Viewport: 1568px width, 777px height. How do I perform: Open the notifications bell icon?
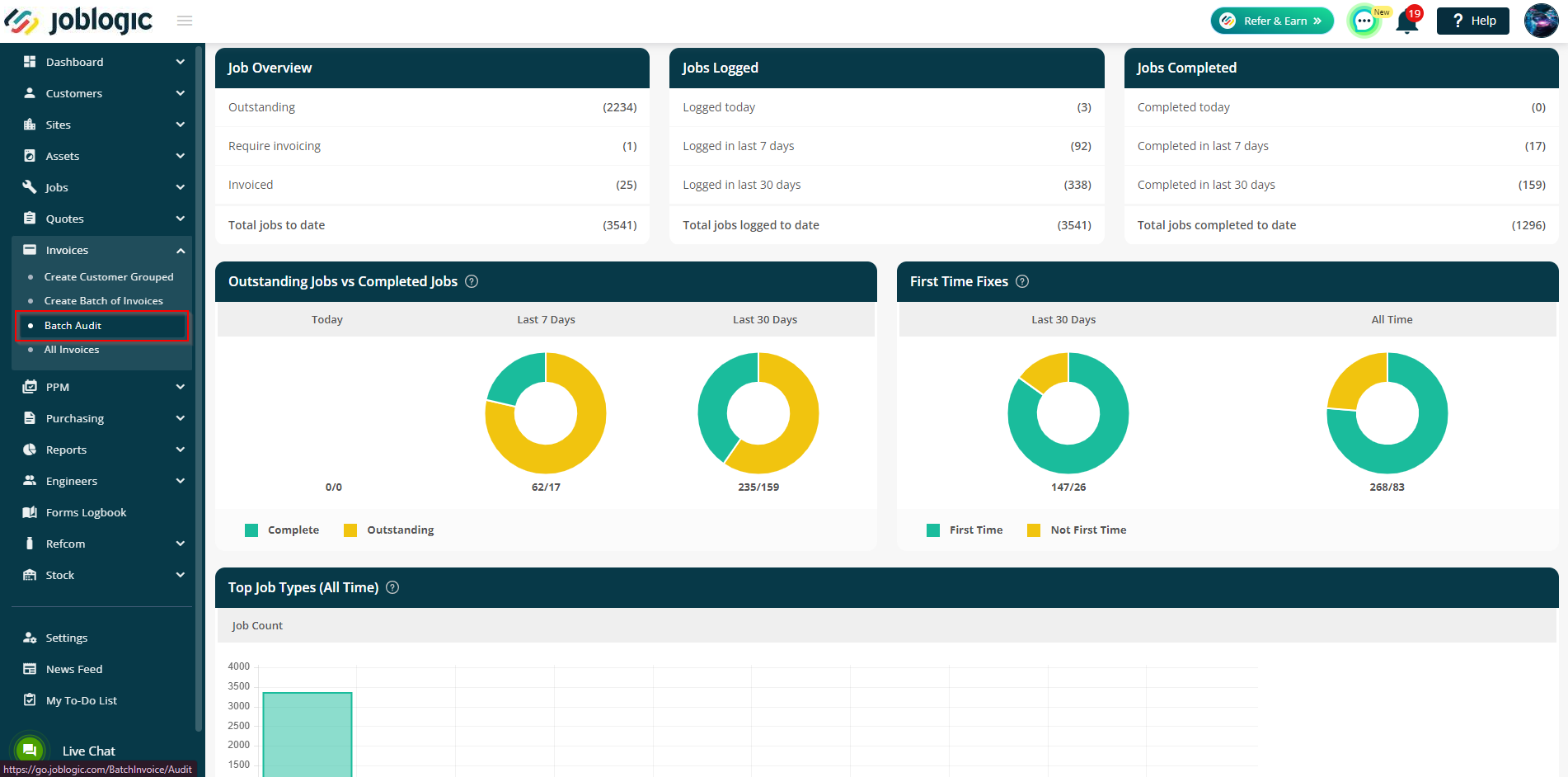(x=1407, y=21)
